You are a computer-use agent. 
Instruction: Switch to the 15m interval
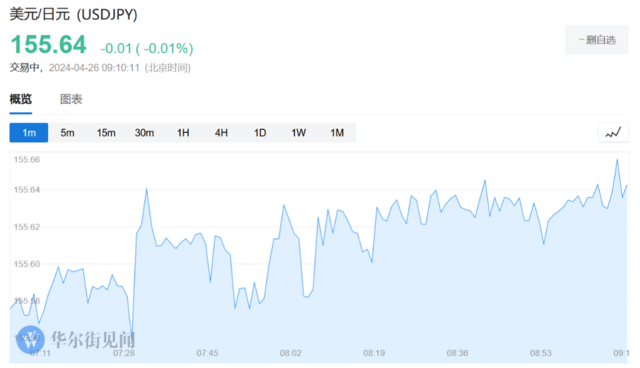106,133
